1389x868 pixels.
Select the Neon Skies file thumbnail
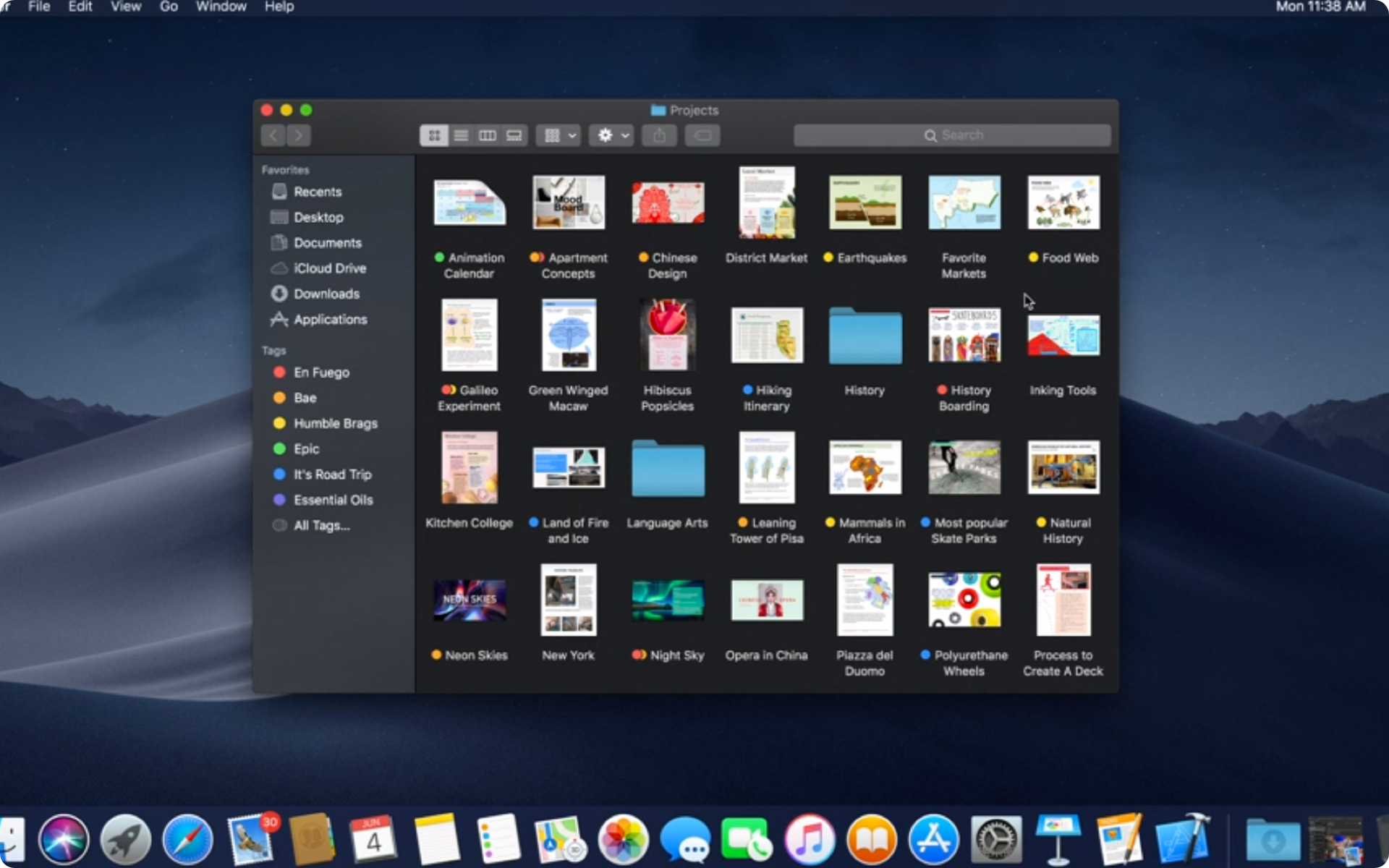(x=470, y=600)
